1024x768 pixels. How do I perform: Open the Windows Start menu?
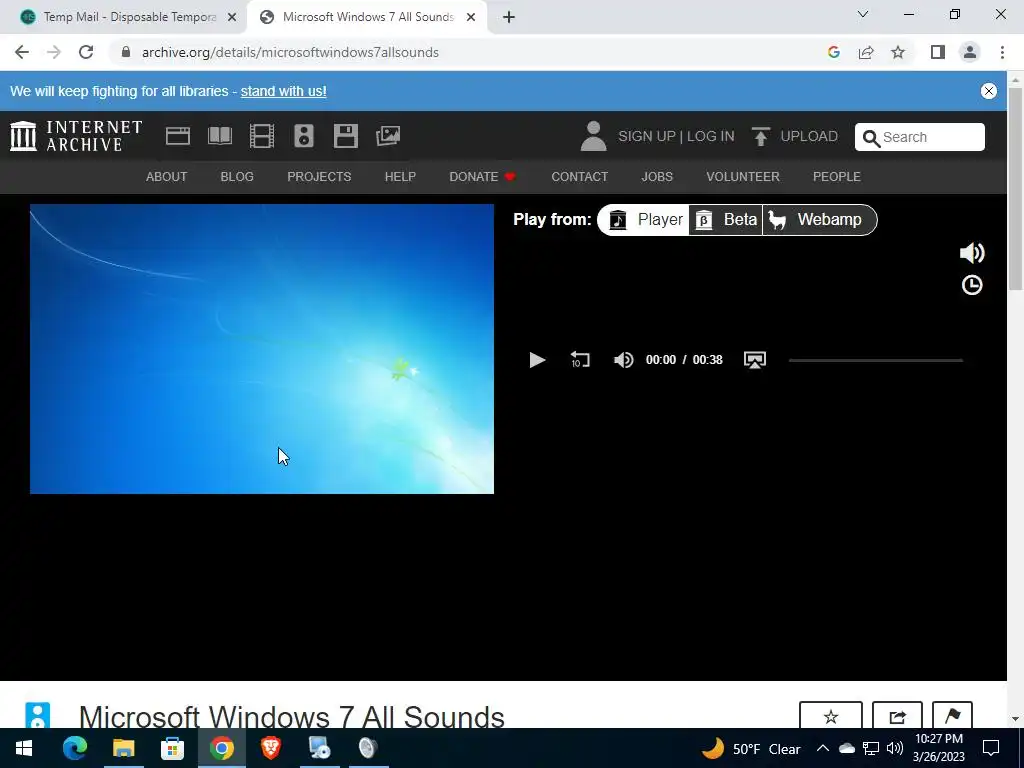[24, 748]
